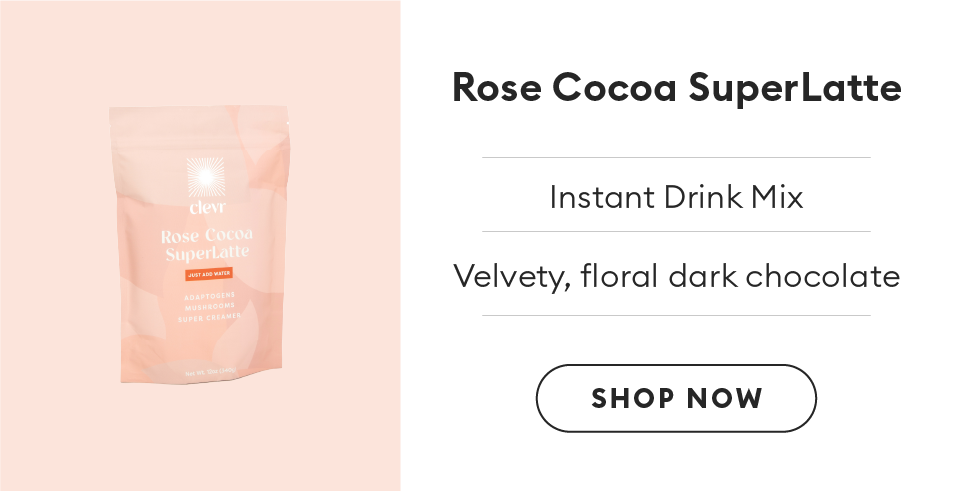961x491 pixels.
Task: Click the Rose Cocoa SuperLatte heading
Action: (676, 89)
